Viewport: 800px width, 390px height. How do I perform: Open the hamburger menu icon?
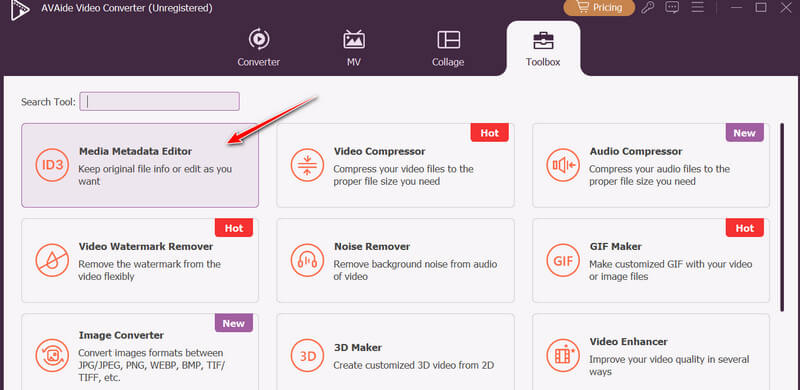pyautogui.click(x=697, y=8)
